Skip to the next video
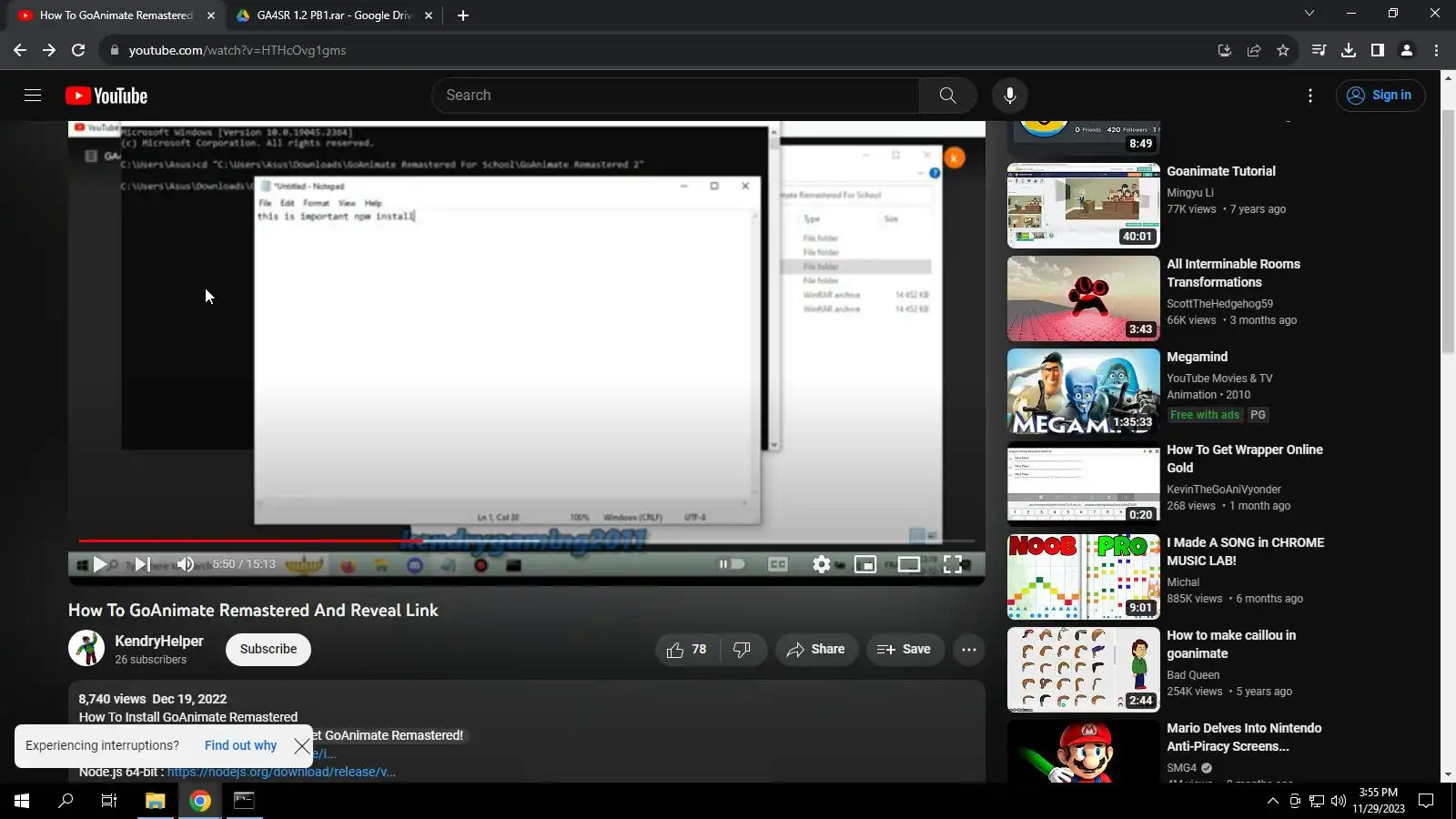The width and height of the screenshot is (1456, 819). [143, 564]
